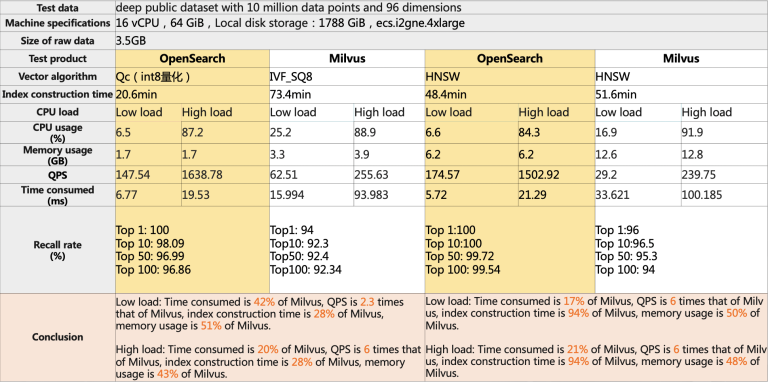
Task: Select CPU usage value '6.5'
Action: click(123, 133)
